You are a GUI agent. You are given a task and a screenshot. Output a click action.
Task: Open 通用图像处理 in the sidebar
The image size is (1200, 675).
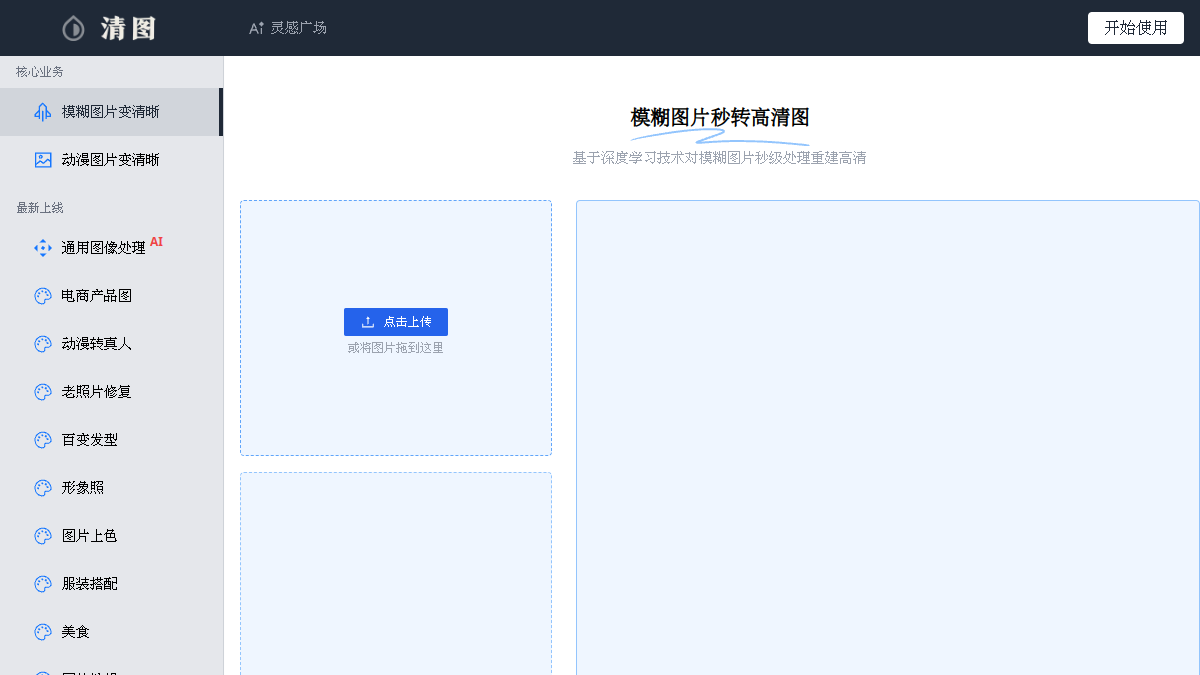tap(110, 248)
